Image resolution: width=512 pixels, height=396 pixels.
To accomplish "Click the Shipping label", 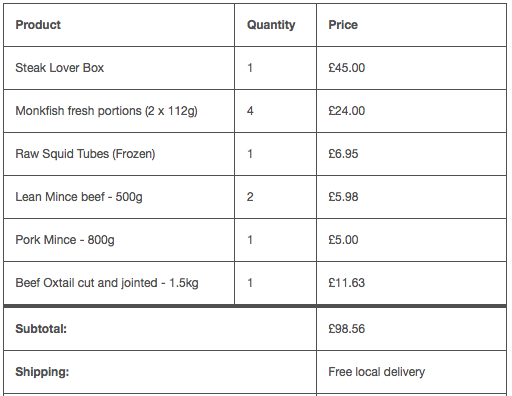I will 42,372.
